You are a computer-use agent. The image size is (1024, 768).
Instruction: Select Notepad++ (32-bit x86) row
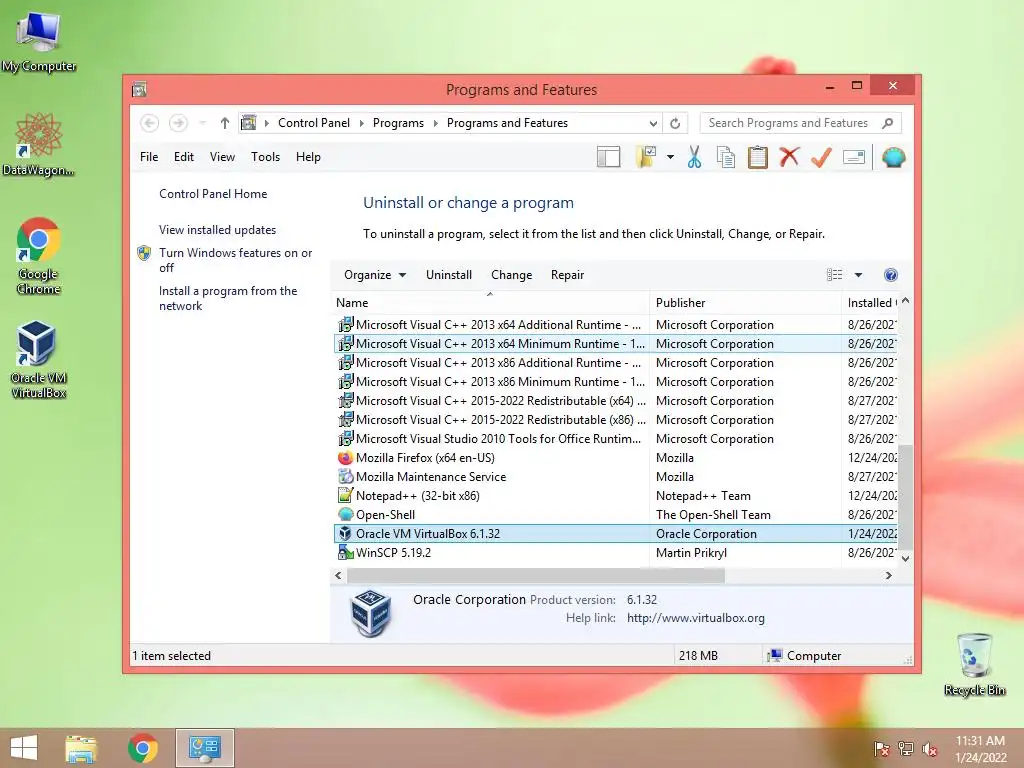coord(615,496)
